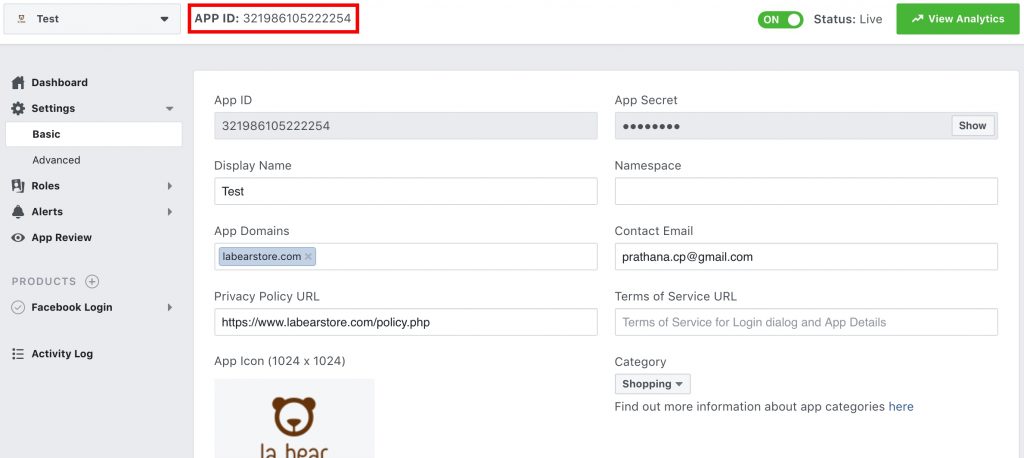Screen dimensions: 1024x458
Task: Click the Dashboard home icon
Action: point(18,82)
